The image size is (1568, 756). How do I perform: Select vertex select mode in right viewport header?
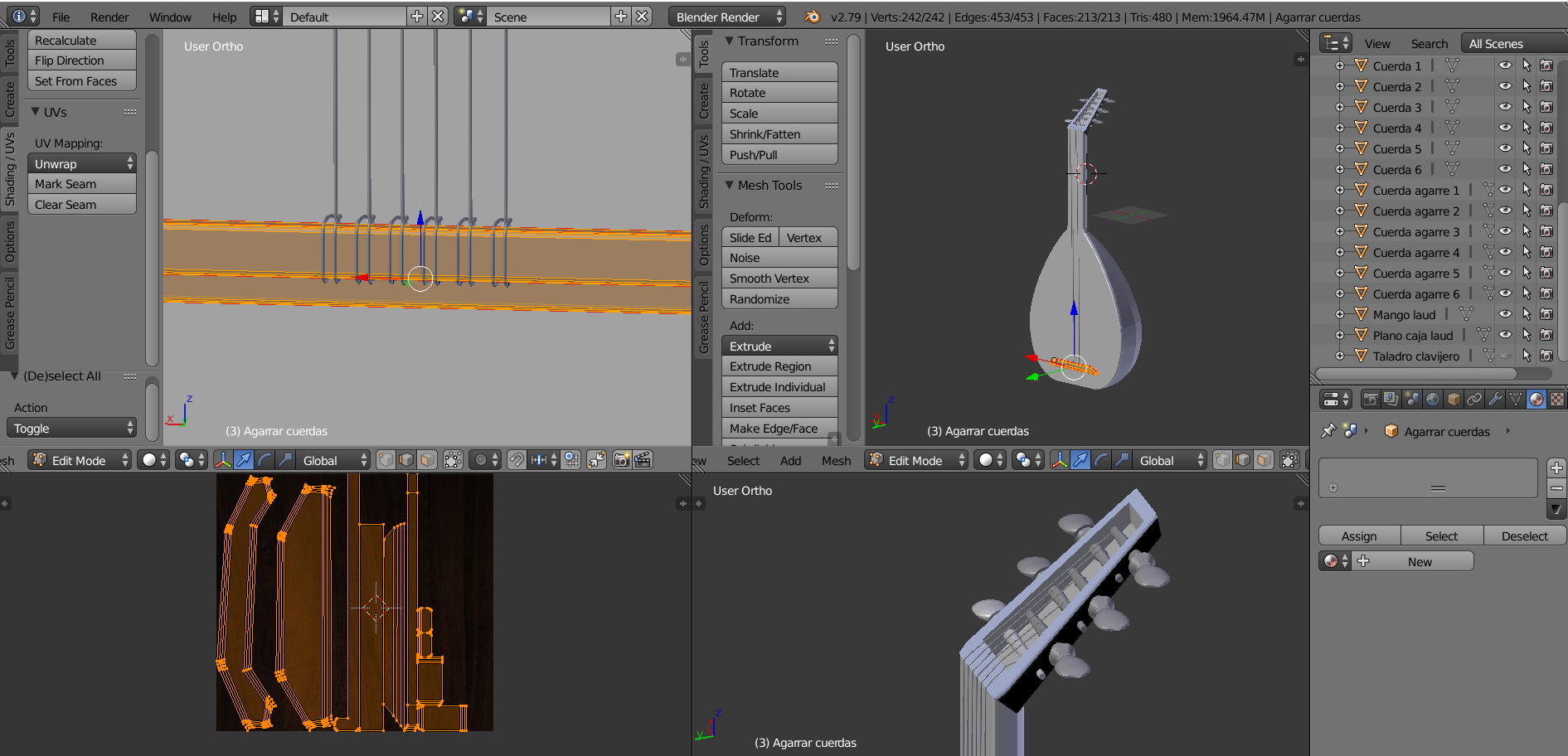coord(1222,460)
